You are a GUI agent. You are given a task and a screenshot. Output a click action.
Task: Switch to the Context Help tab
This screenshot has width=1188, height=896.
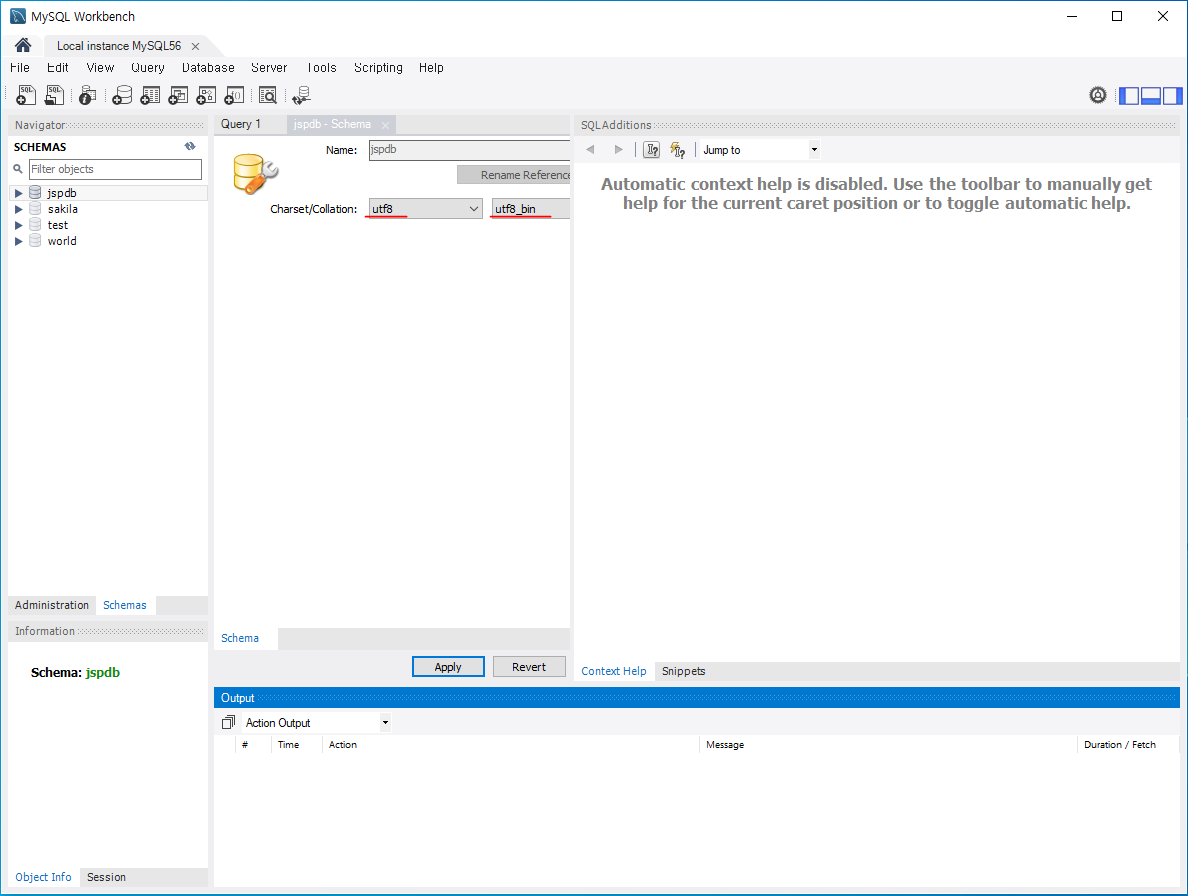tap(614, 671)
